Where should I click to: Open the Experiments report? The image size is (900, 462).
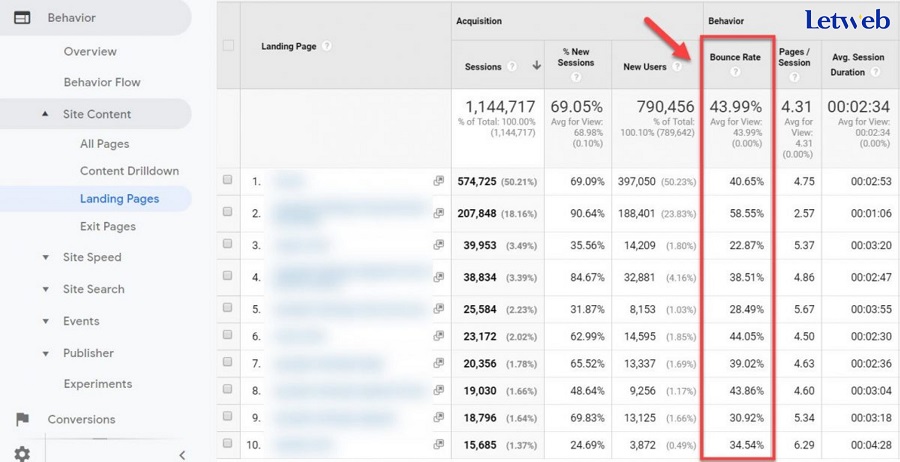point(98,384)
